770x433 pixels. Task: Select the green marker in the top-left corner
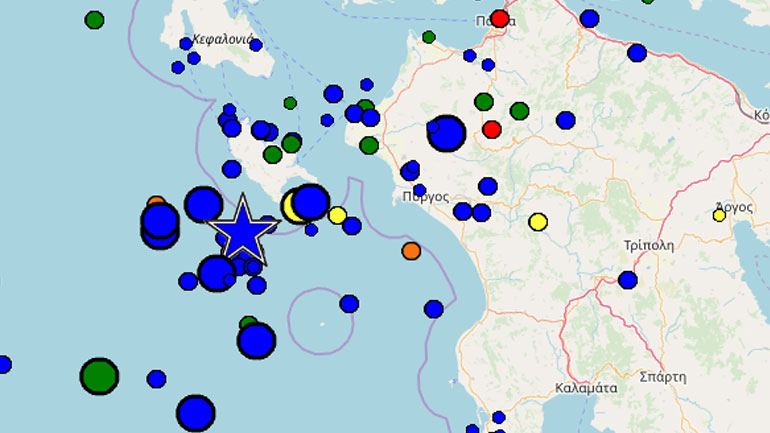(94, 20)
